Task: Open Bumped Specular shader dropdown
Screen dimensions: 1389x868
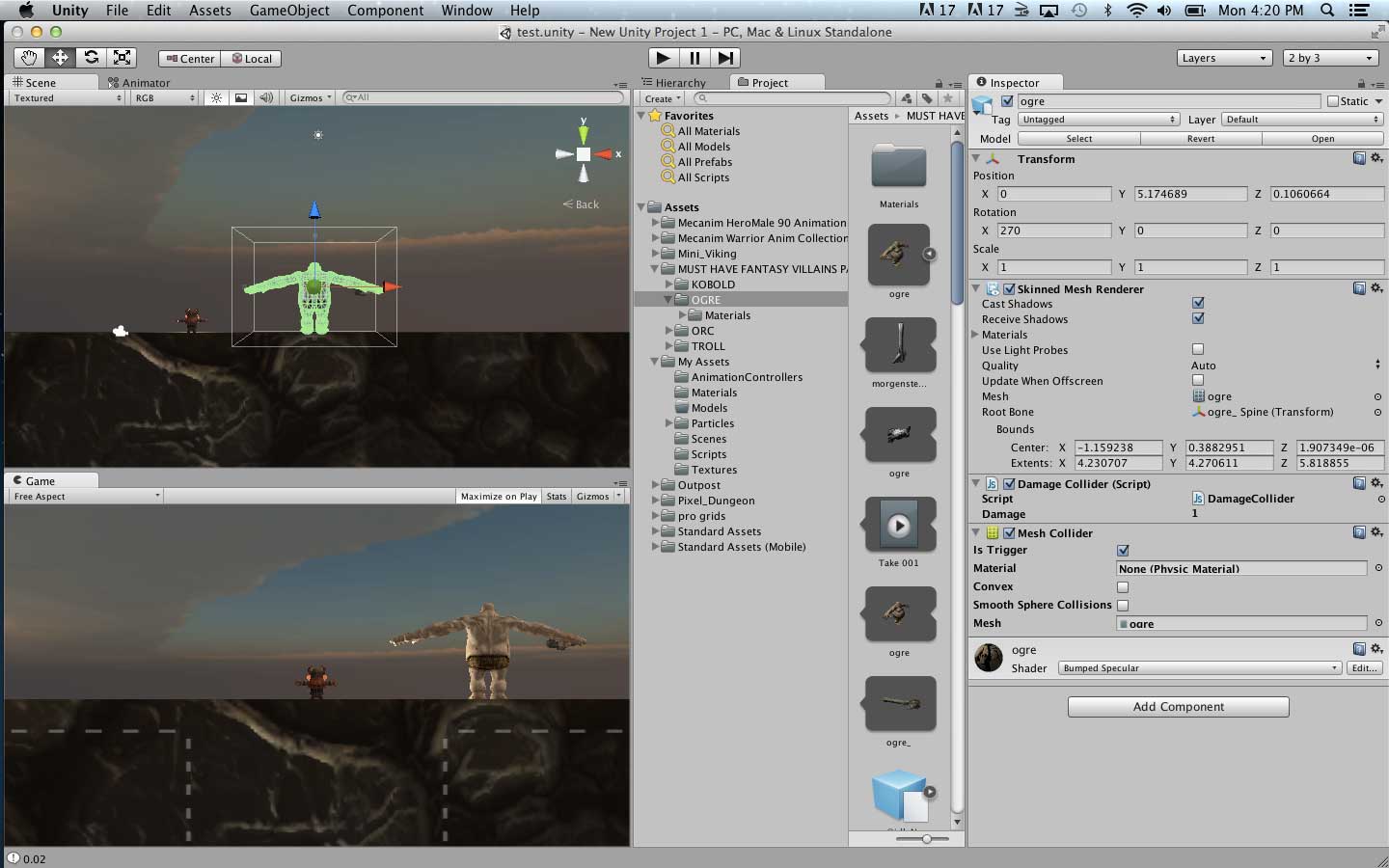Action: [x=1200, y=667]
